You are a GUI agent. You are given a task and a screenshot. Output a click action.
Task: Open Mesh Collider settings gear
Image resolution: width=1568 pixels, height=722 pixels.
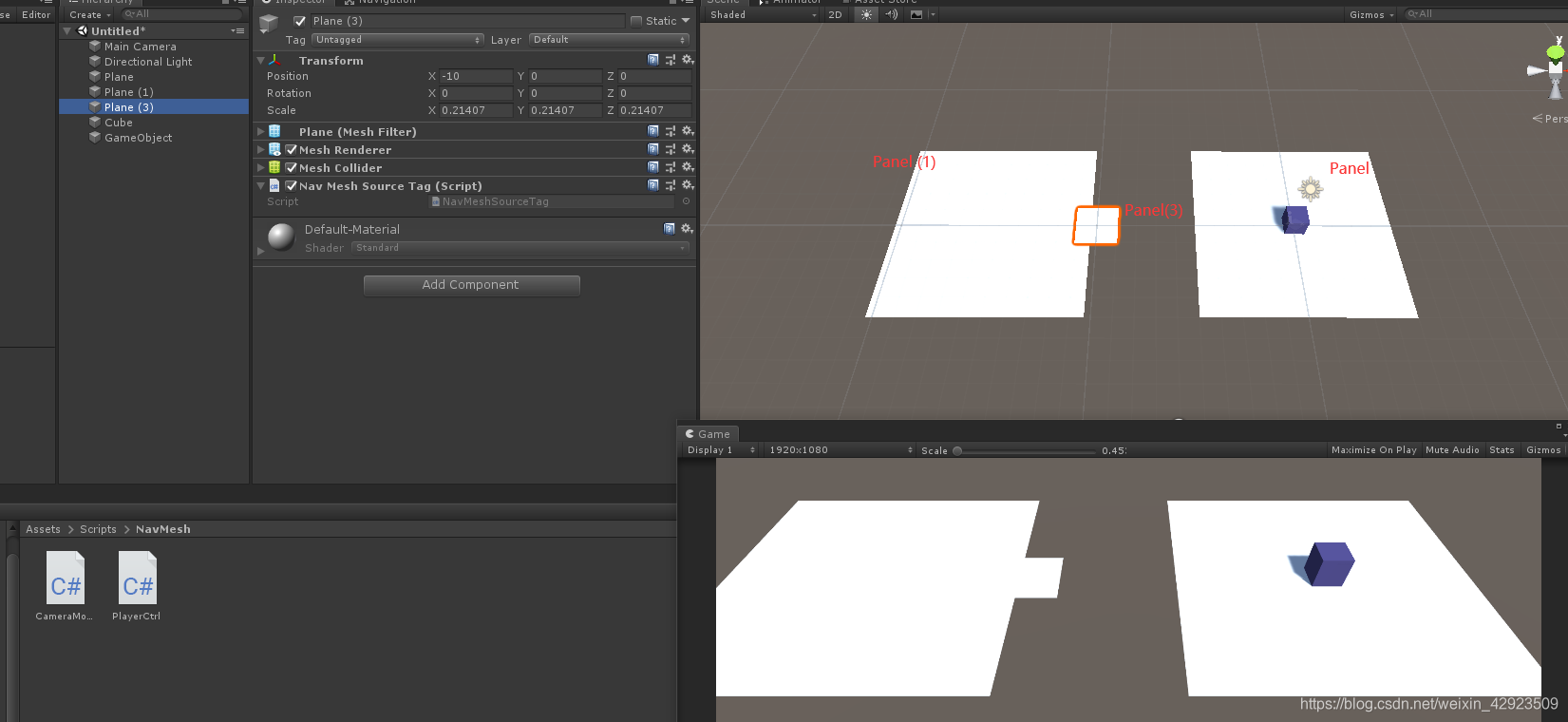click(x=688, y=167)
